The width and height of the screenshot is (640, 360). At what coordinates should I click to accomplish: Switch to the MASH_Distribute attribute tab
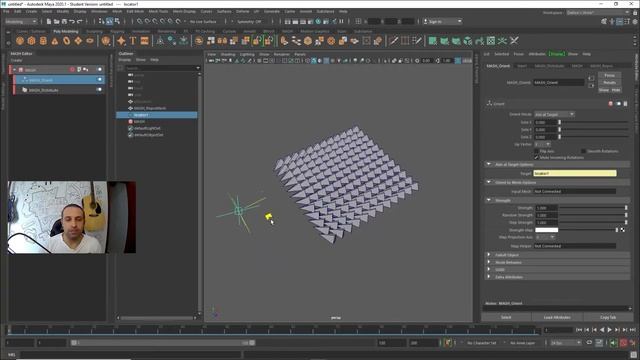click(x=549, y=66)
